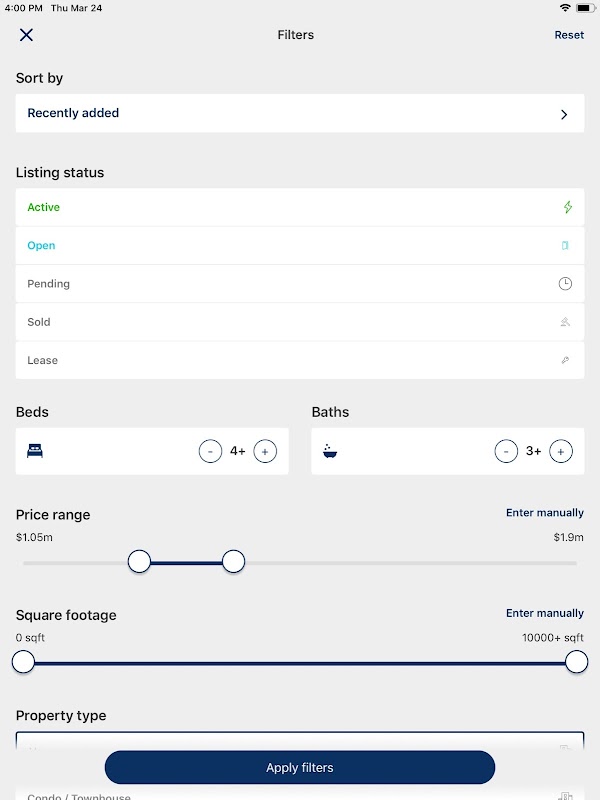
Task: Reset all filters
Action: point(569,35)
